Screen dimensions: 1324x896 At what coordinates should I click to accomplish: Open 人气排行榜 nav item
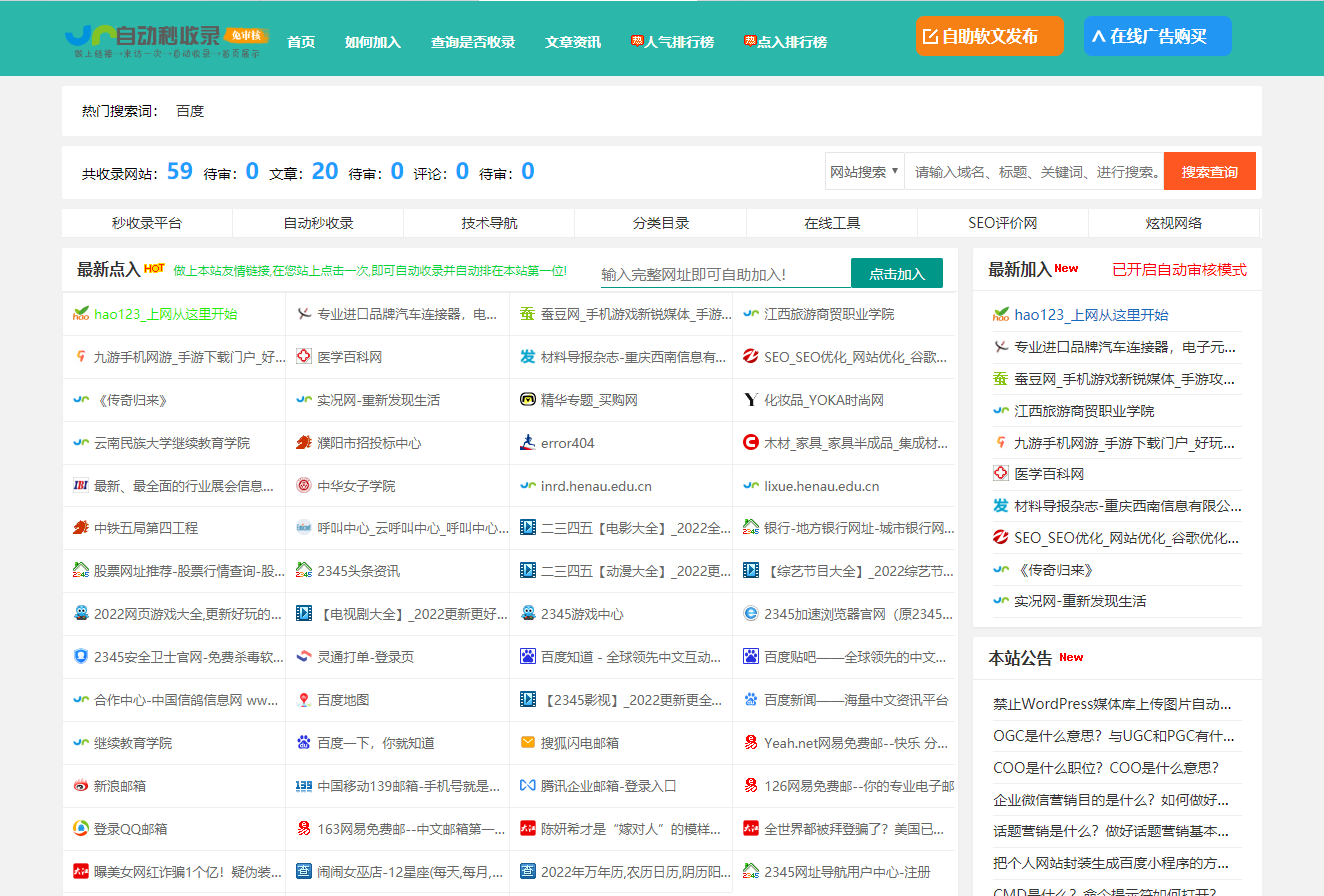point(673,42)
